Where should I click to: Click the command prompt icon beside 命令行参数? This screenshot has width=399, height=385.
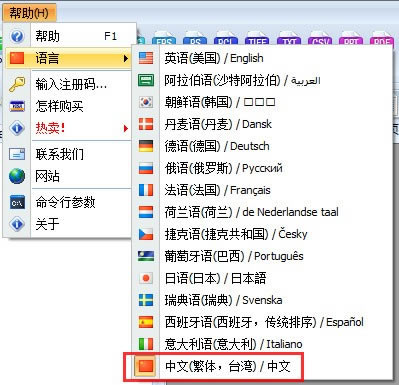coord(17,202)
